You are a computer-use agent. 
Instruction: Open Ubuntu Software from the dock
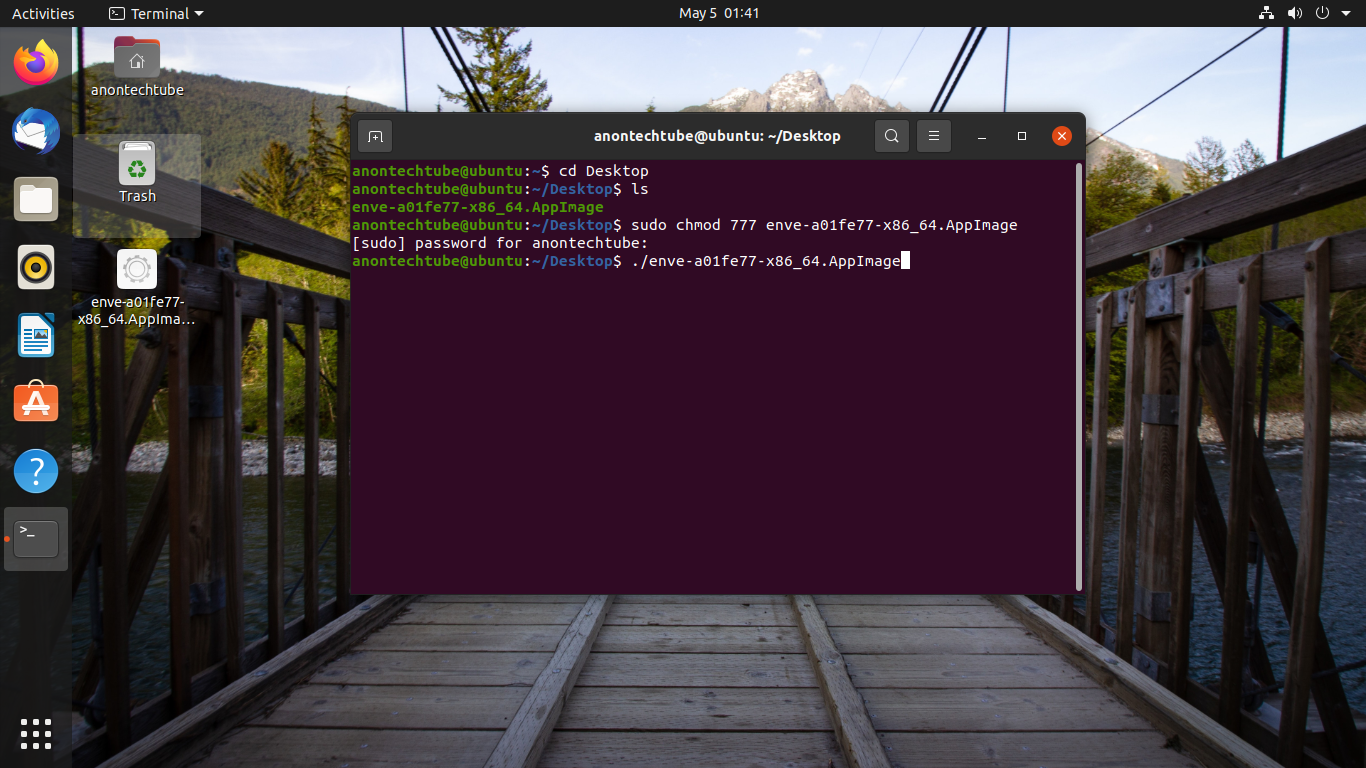pos(36,402)
